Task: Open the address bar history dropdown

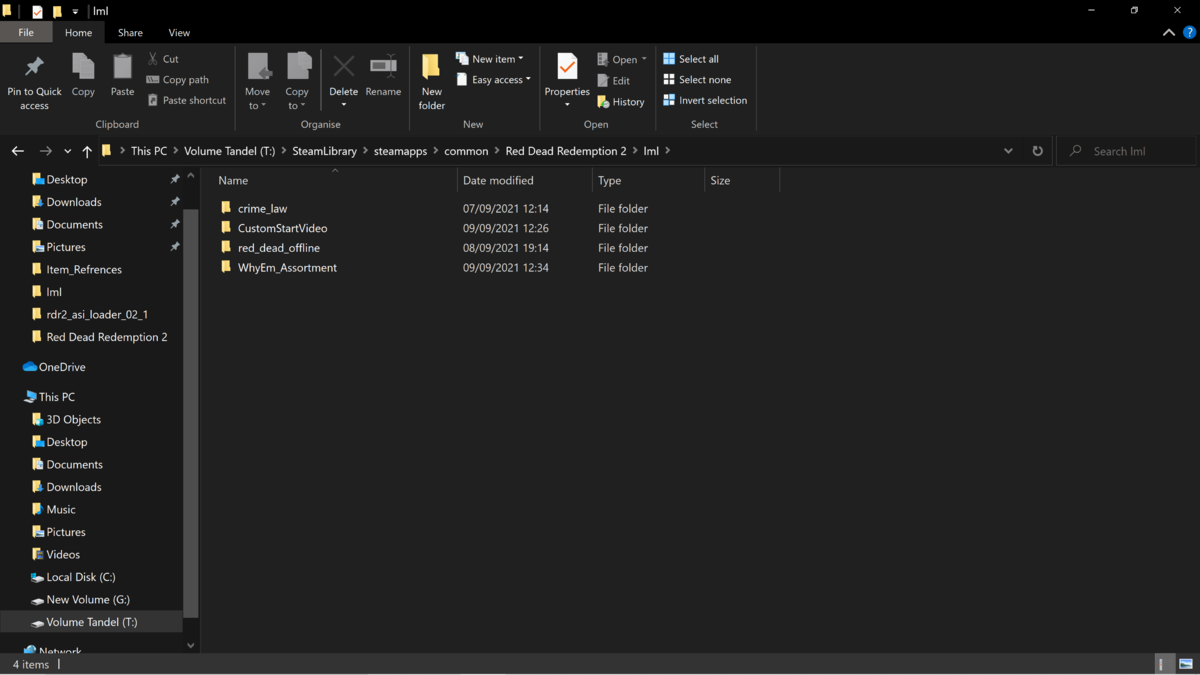Action: tap(1008, 151)
